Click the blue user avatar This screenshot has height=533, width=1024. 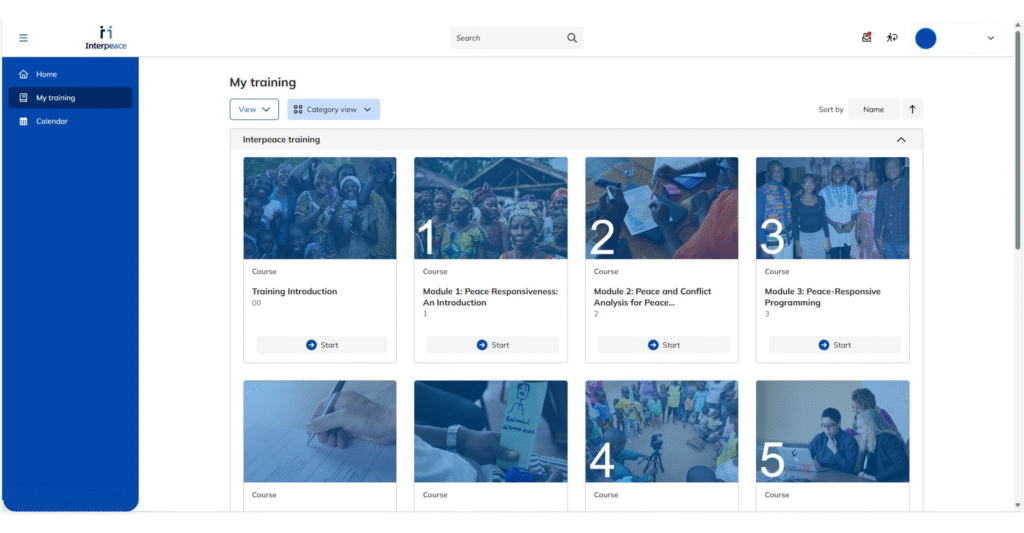(926, 38)
